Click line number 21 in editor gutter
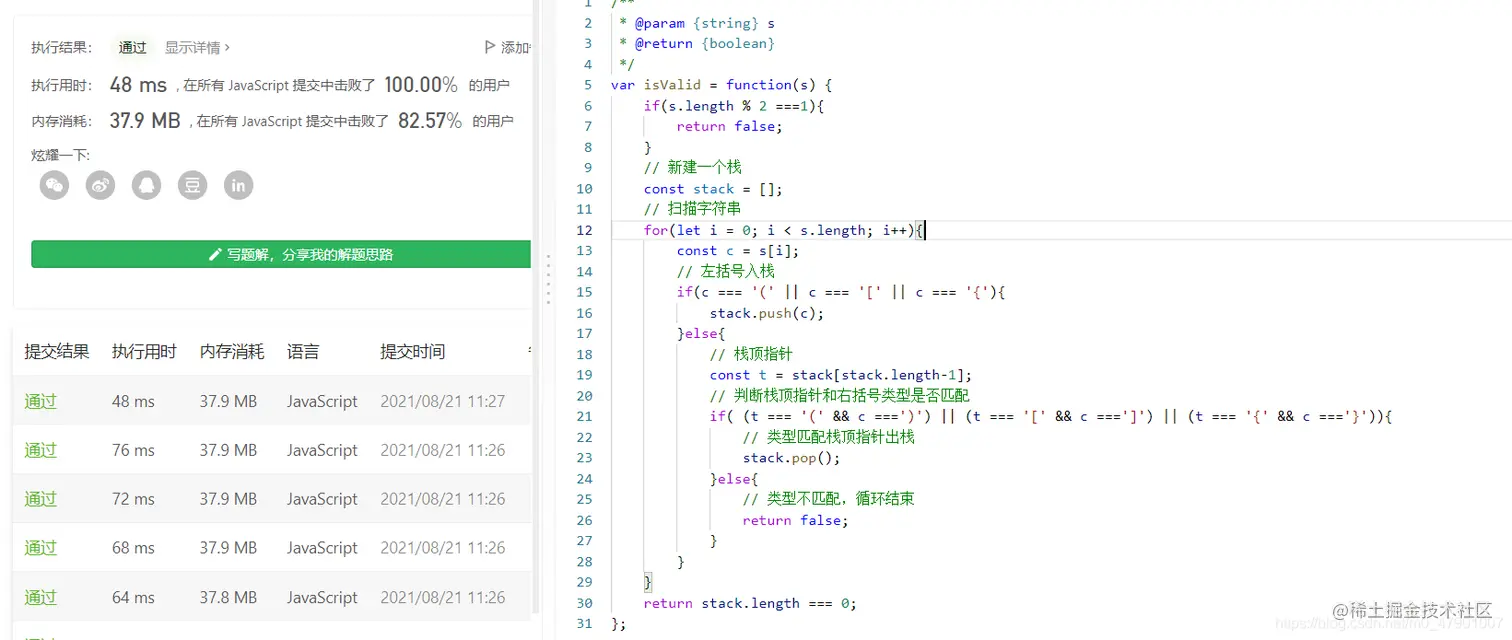This screenshot has width=1512, height=640. point(585,416)
